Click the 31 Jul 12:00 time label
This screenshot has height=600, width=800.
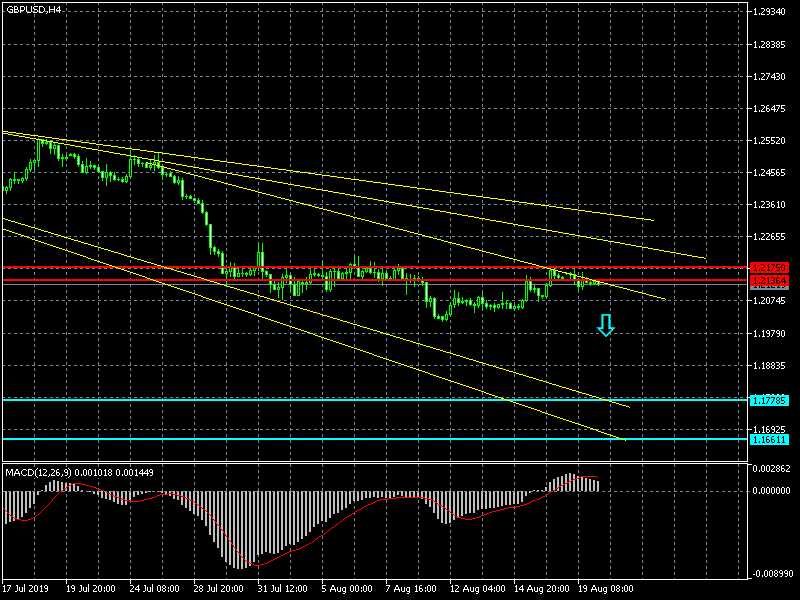(283, 589)
